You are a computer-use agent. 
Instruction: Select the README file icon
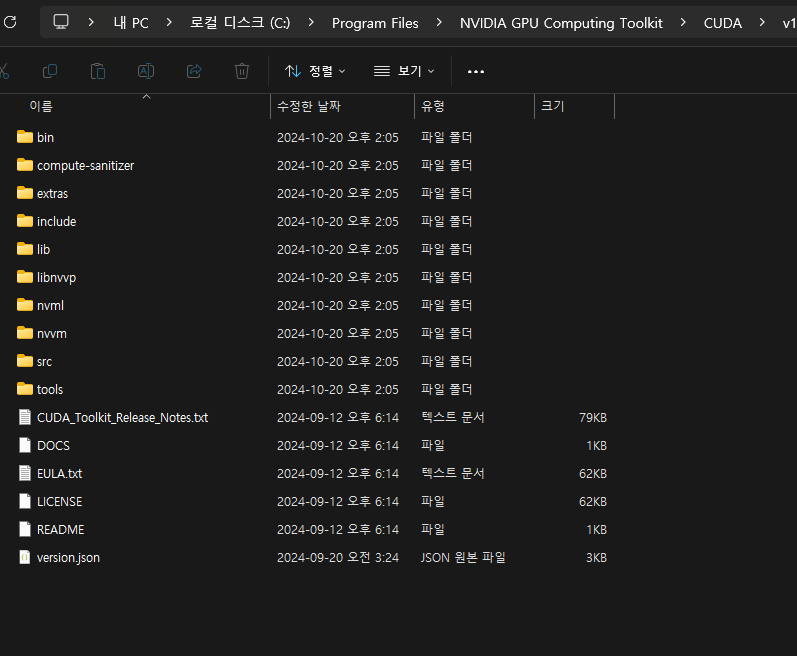pos(25,529)
